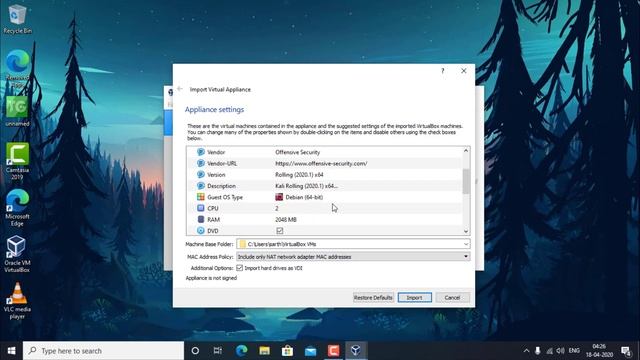
Task: Click the CPU row icon
Action: (200, 208)
